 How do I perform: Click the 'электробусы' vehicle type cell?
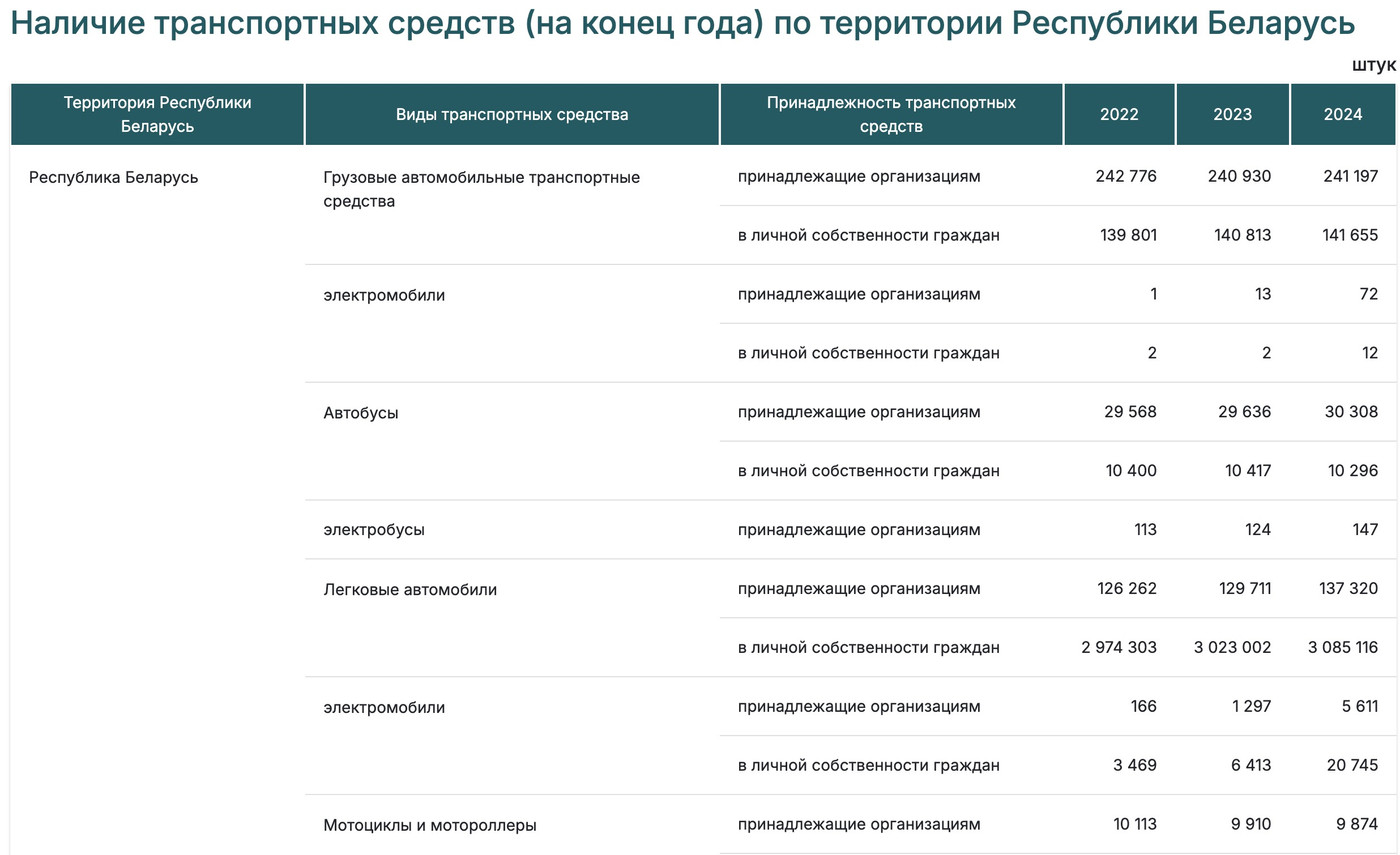click(x=374, y=530)
